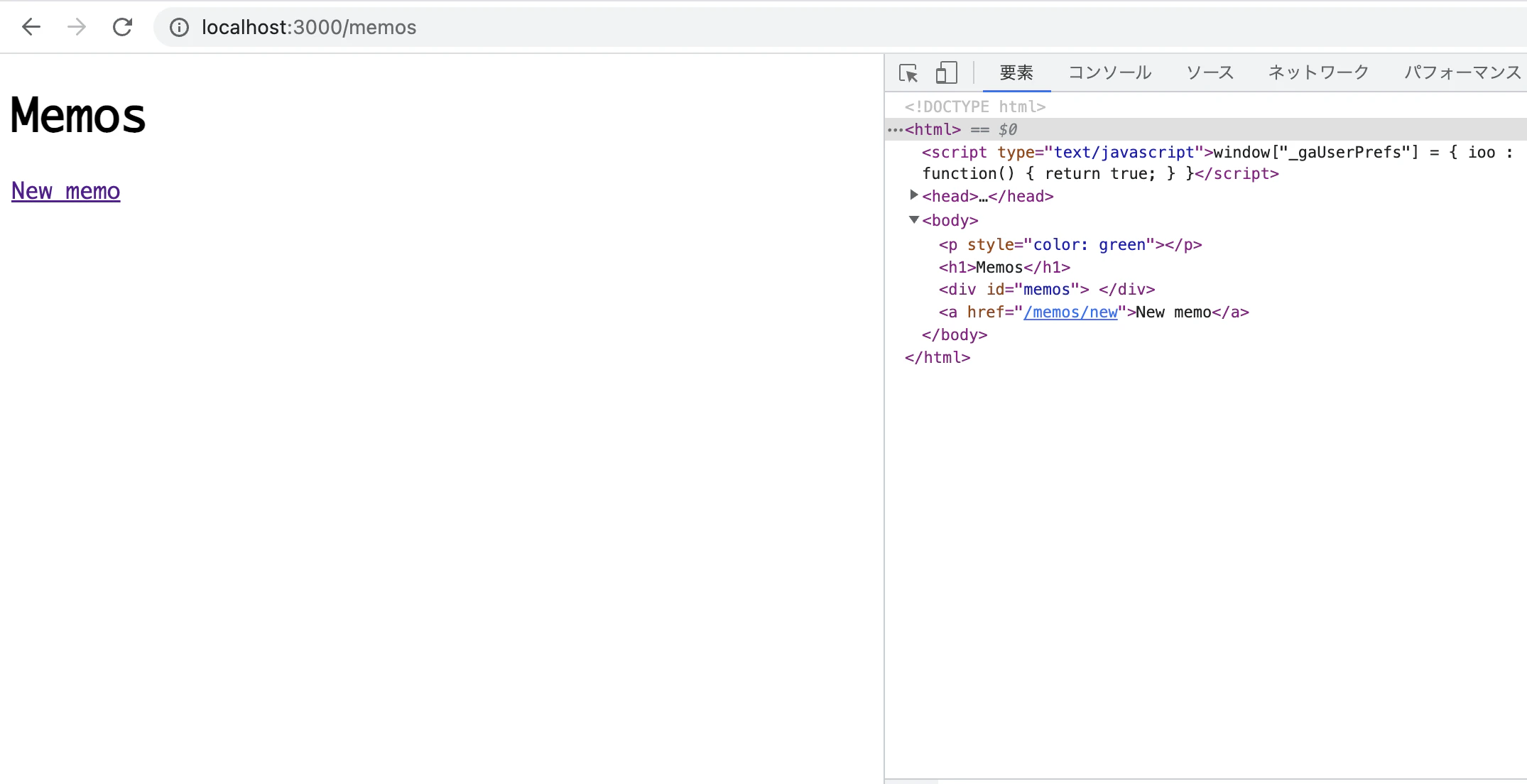Click the Memos page heading
The image size is (1527, 784).
pos(78,115)
